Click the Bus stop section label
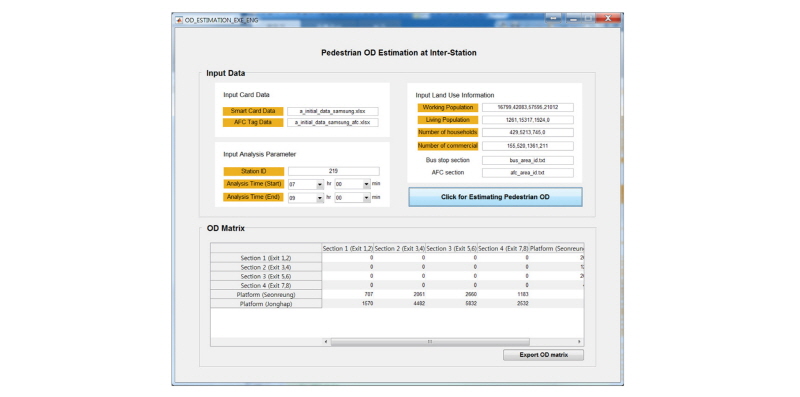 click(447, 160)
